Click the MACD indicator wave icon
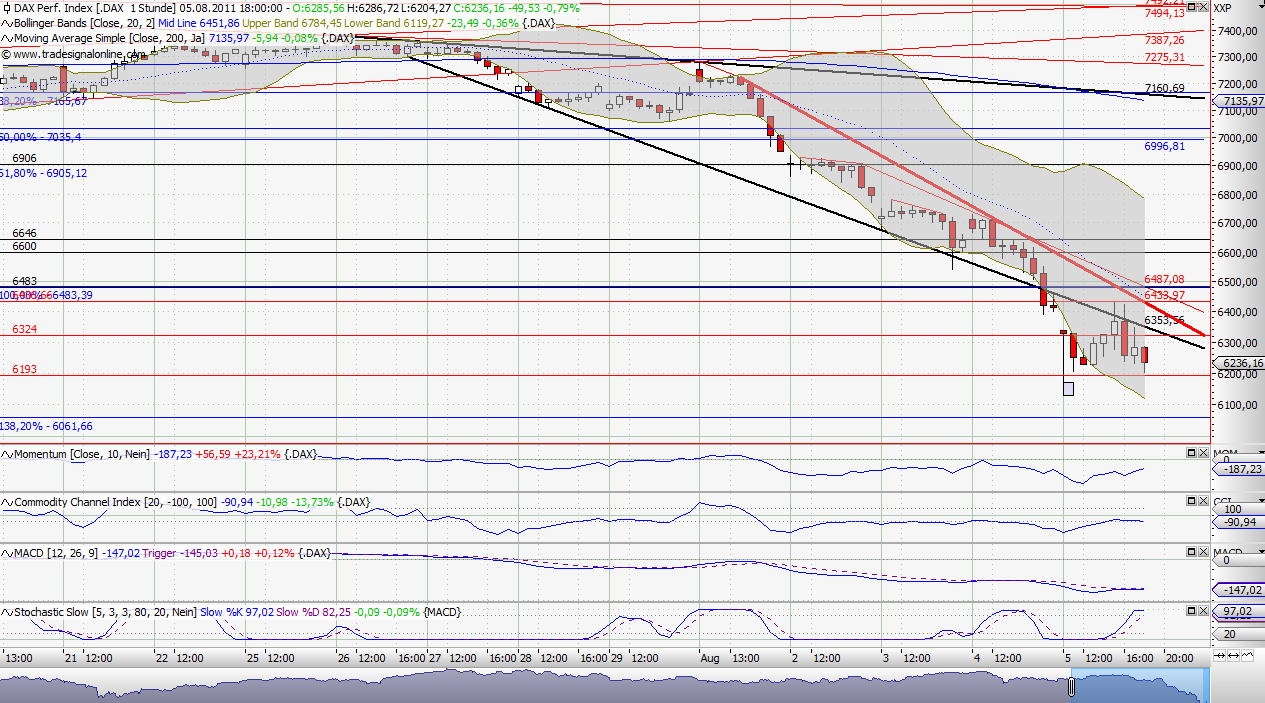The image size is (1265, 703). click(6, 552)
